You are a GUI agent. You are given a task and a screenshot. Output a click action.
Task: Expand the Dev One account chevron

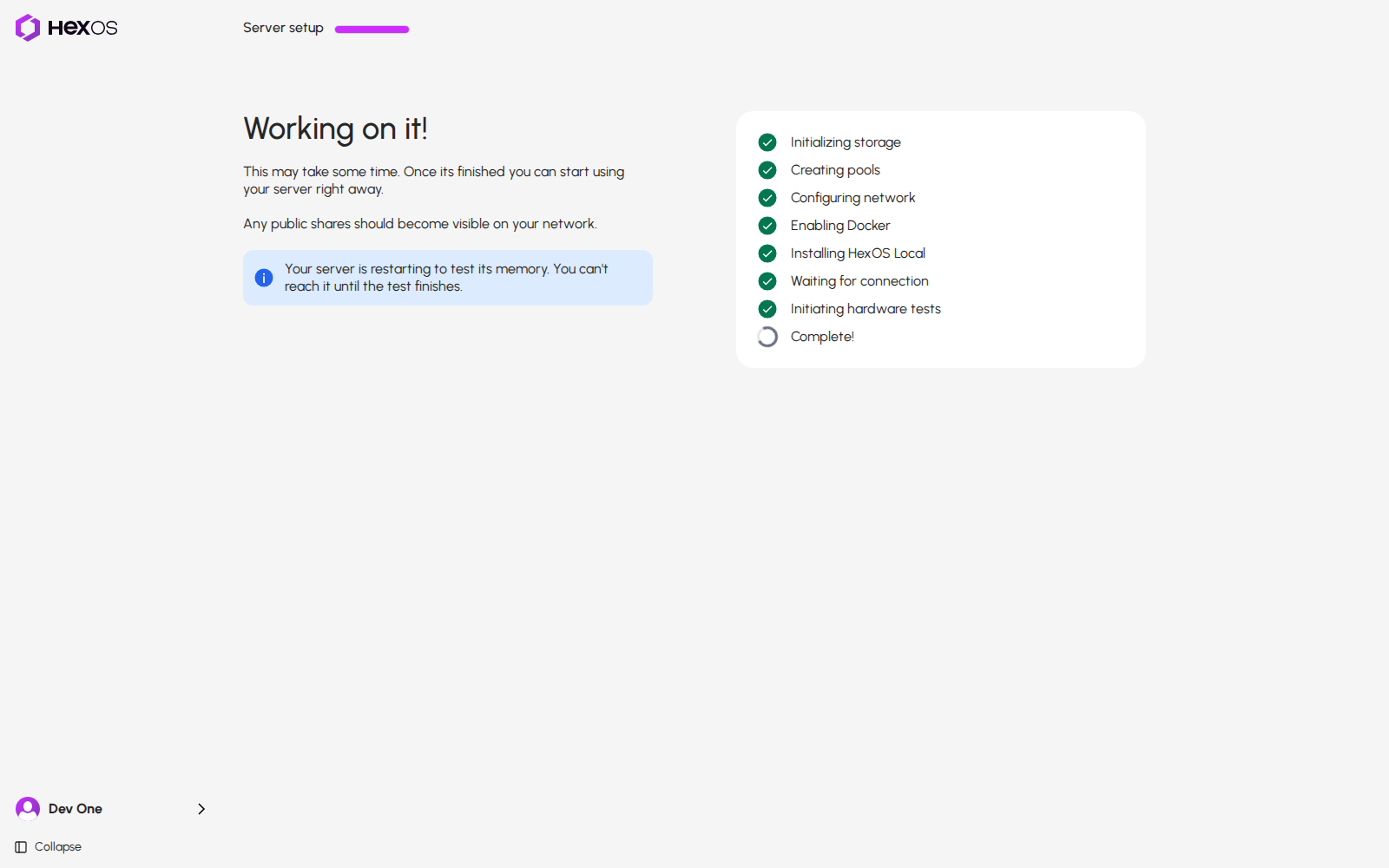tap(201, 809)
